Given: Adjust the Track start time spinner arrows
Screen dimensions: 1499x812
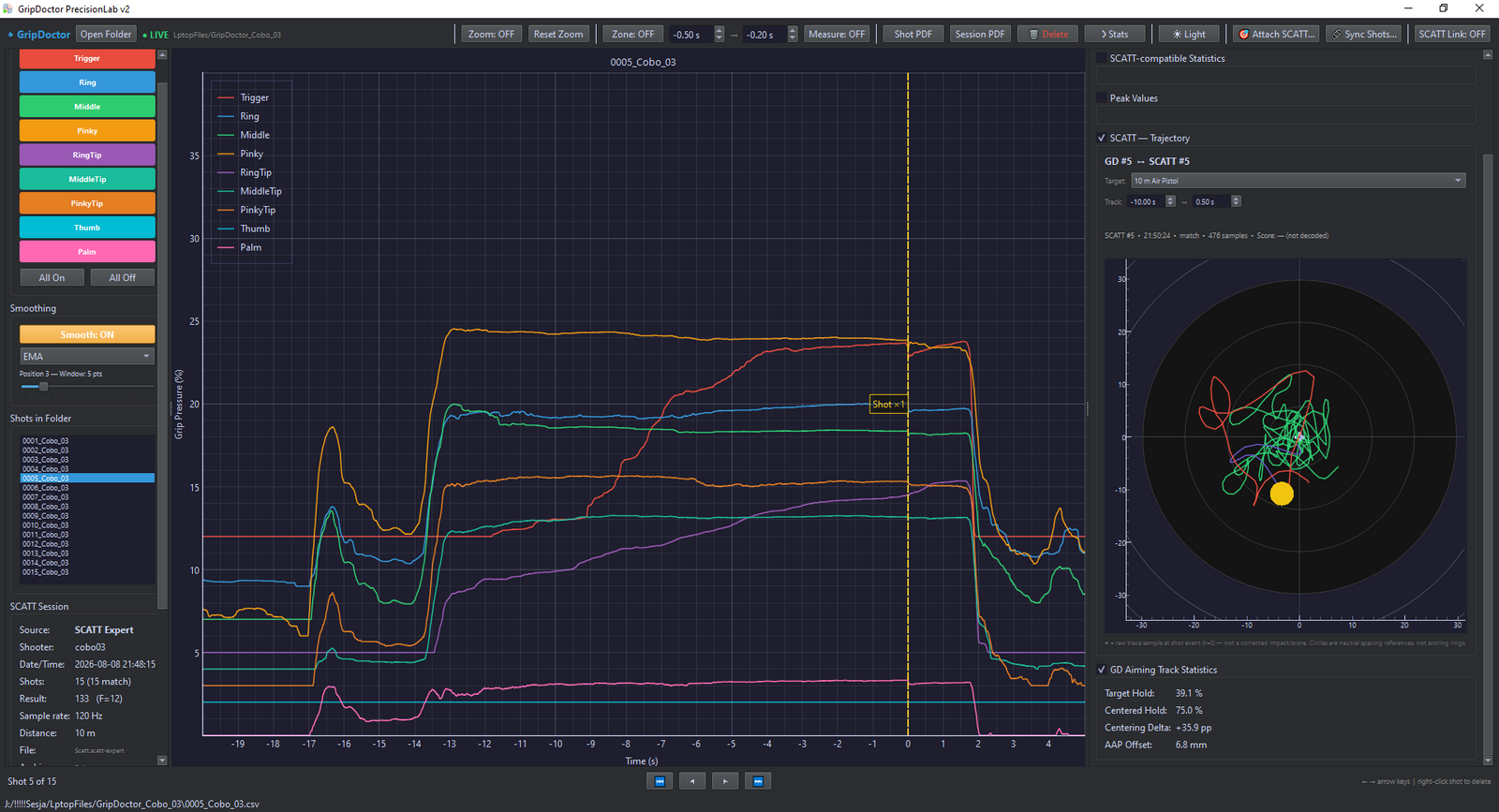Looking at the screenshot, I should pos(1170,201).
